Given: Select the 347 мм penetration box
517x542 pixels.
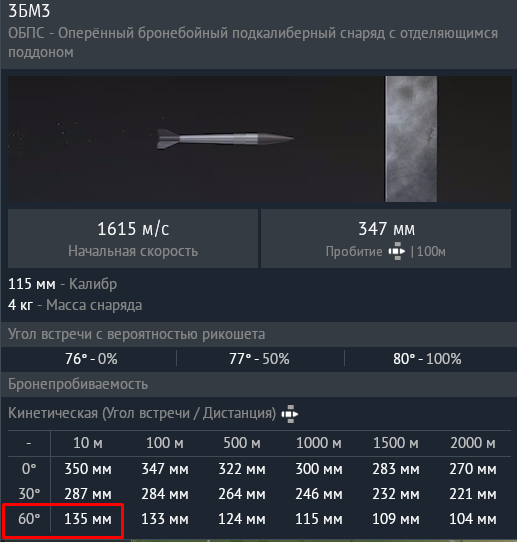Looking at the screenshot, I should 386,238.
